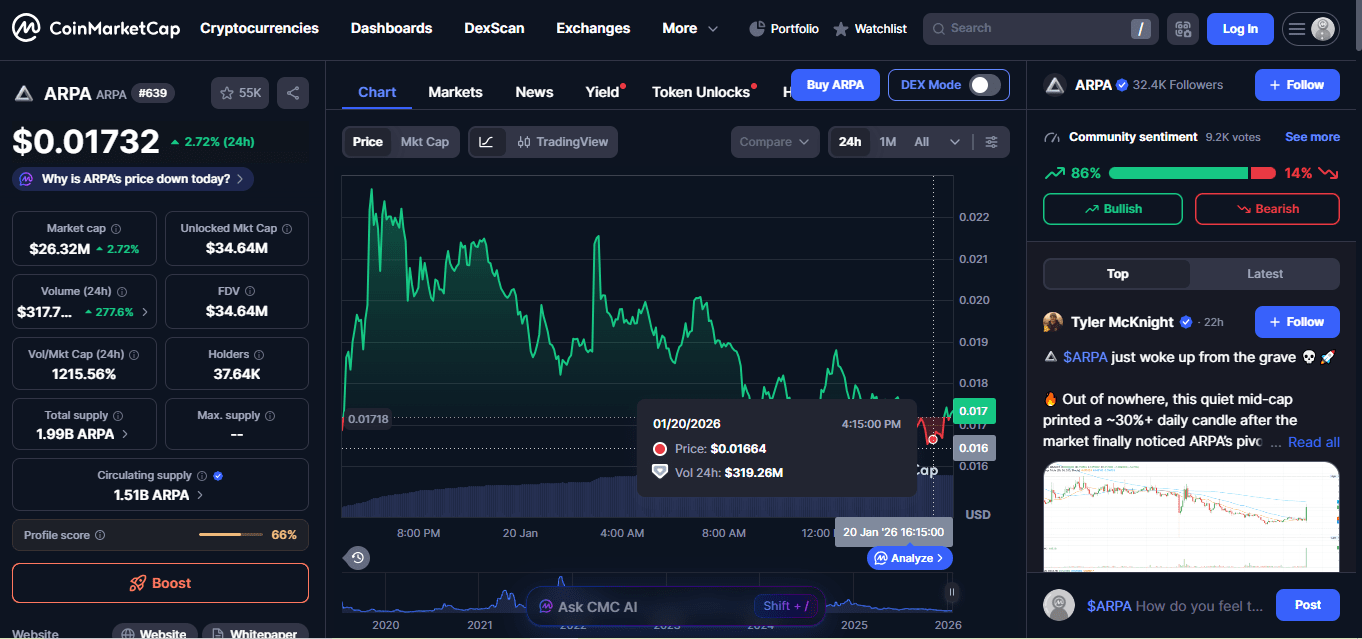Switch to the Markets tab
The height and width of the screenshot is (639, 1362).
click(455, 92)
